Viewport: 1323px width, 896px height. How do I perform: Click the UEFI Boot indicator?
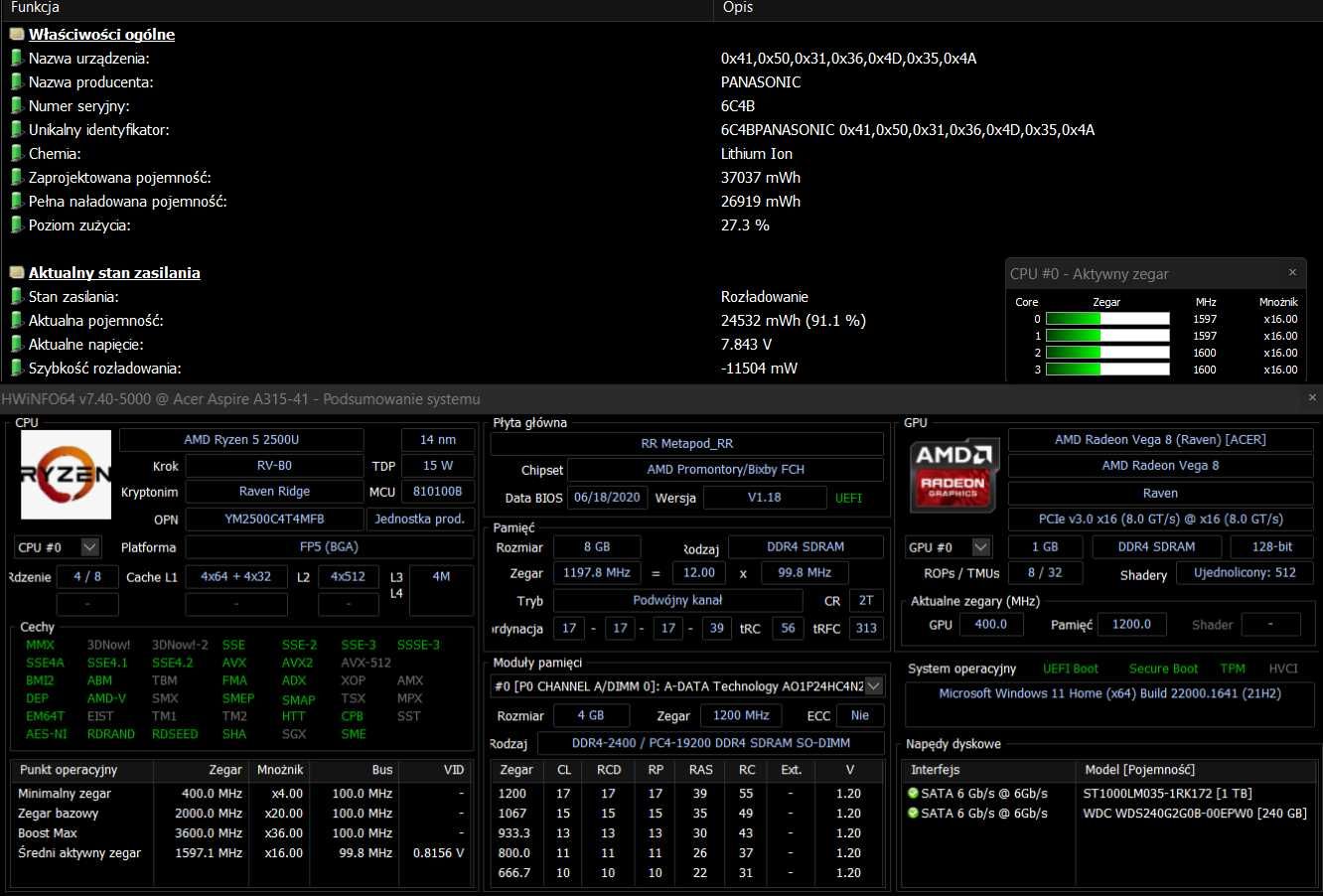click(1071, 669)
